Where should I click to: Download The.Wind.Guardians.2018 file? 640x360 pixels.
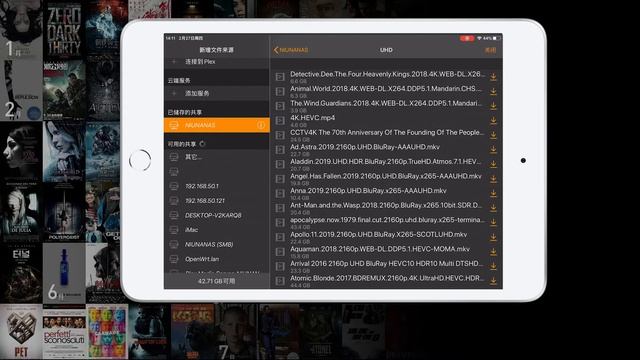493,106
